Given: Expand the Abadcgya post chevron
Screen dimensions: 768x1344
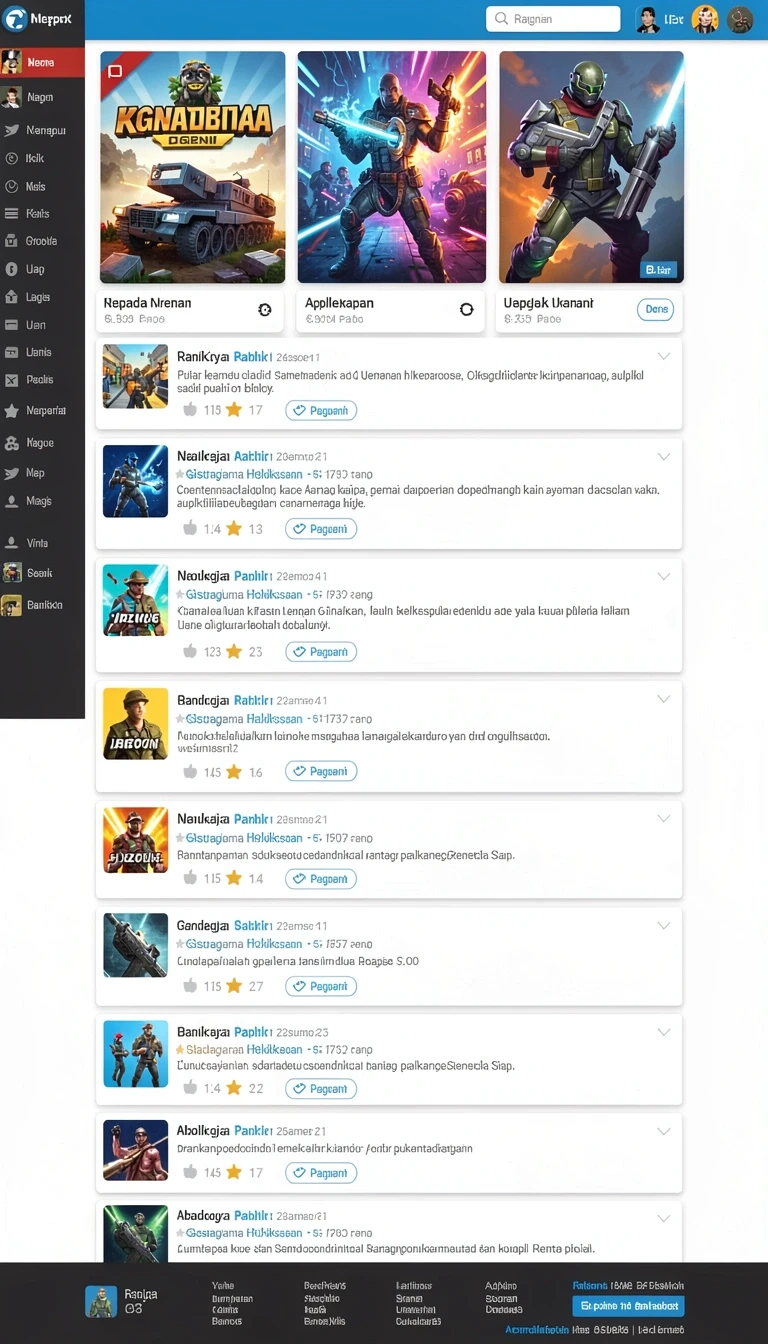Looking at the screenshot, I should pyautogui.click(x=663, y=1218).
